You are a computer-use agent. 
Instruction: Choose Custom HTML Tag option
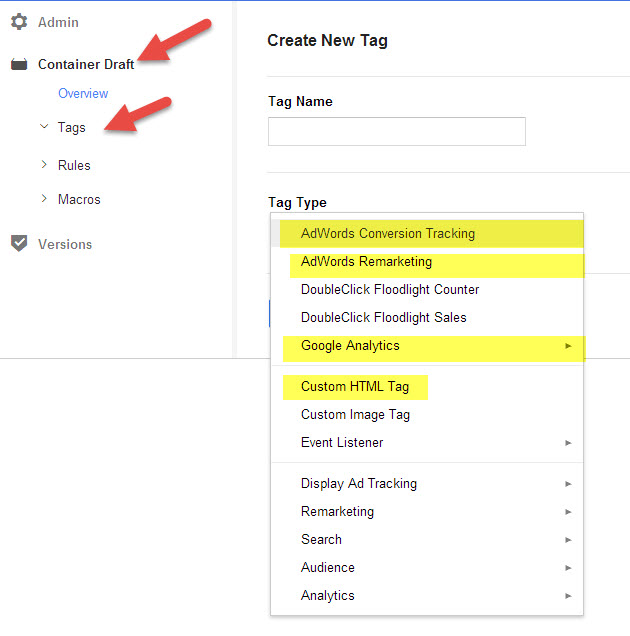click(356, 386)
